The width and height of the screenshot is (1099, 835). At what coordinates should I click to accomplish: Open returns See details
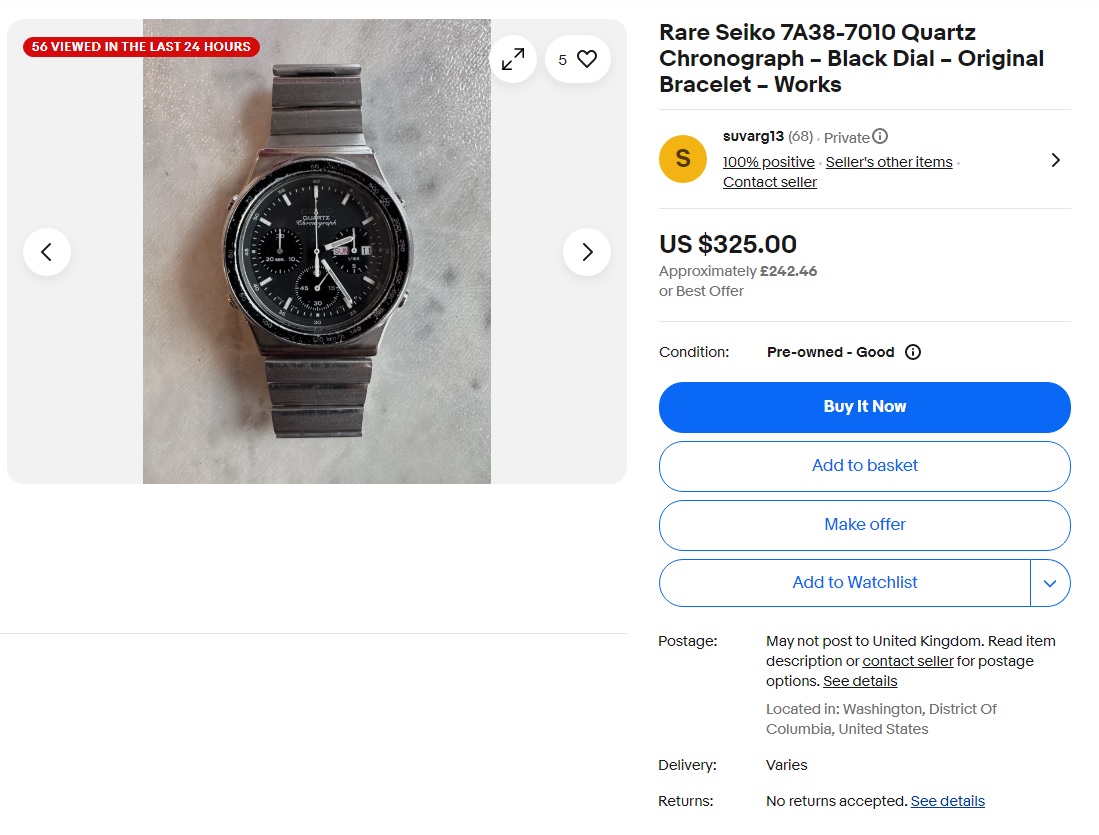click(x=947, y=800)
